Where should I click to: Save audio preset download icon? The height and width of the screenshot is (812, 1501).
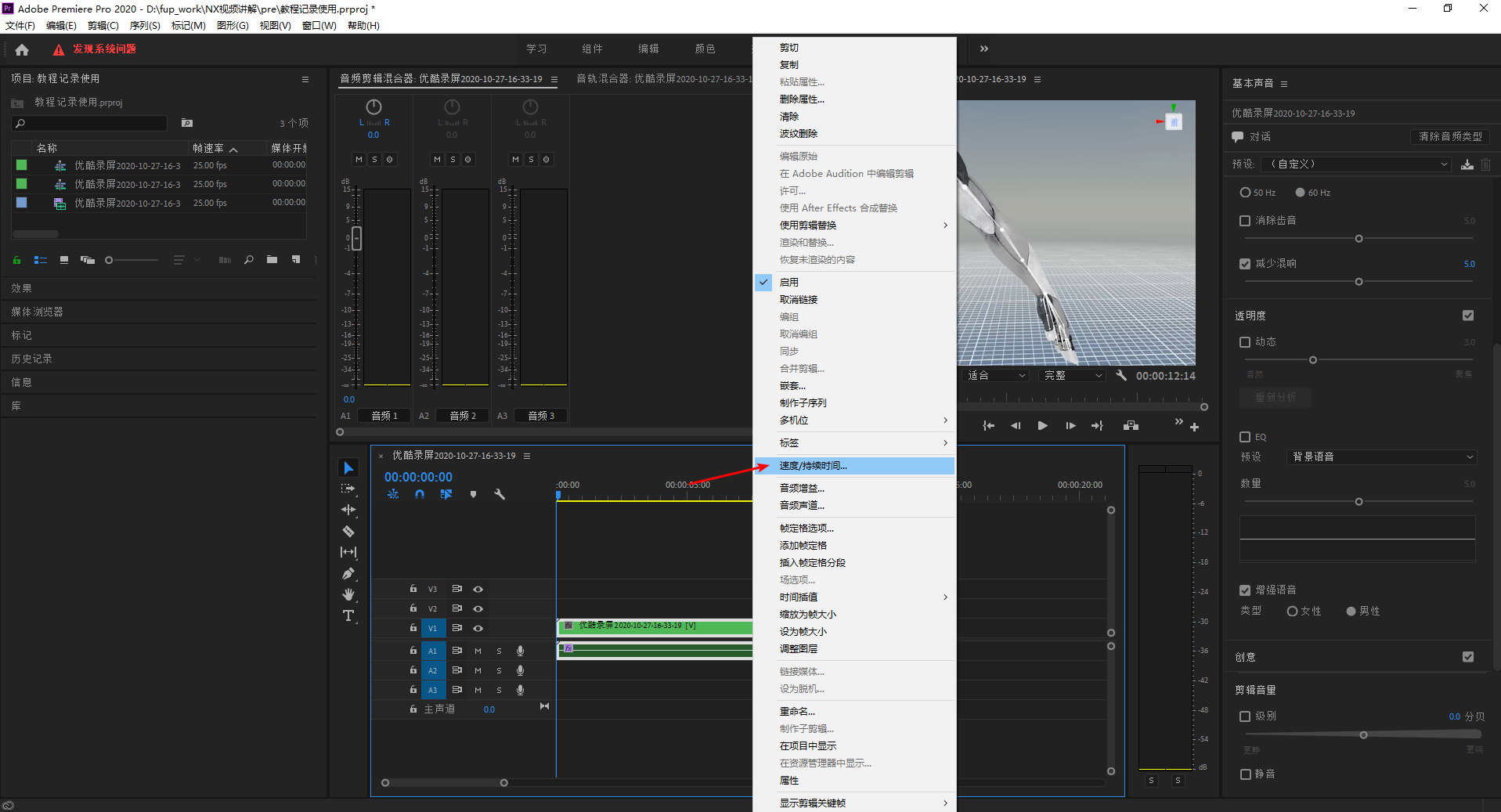(x=1467, y=164)
